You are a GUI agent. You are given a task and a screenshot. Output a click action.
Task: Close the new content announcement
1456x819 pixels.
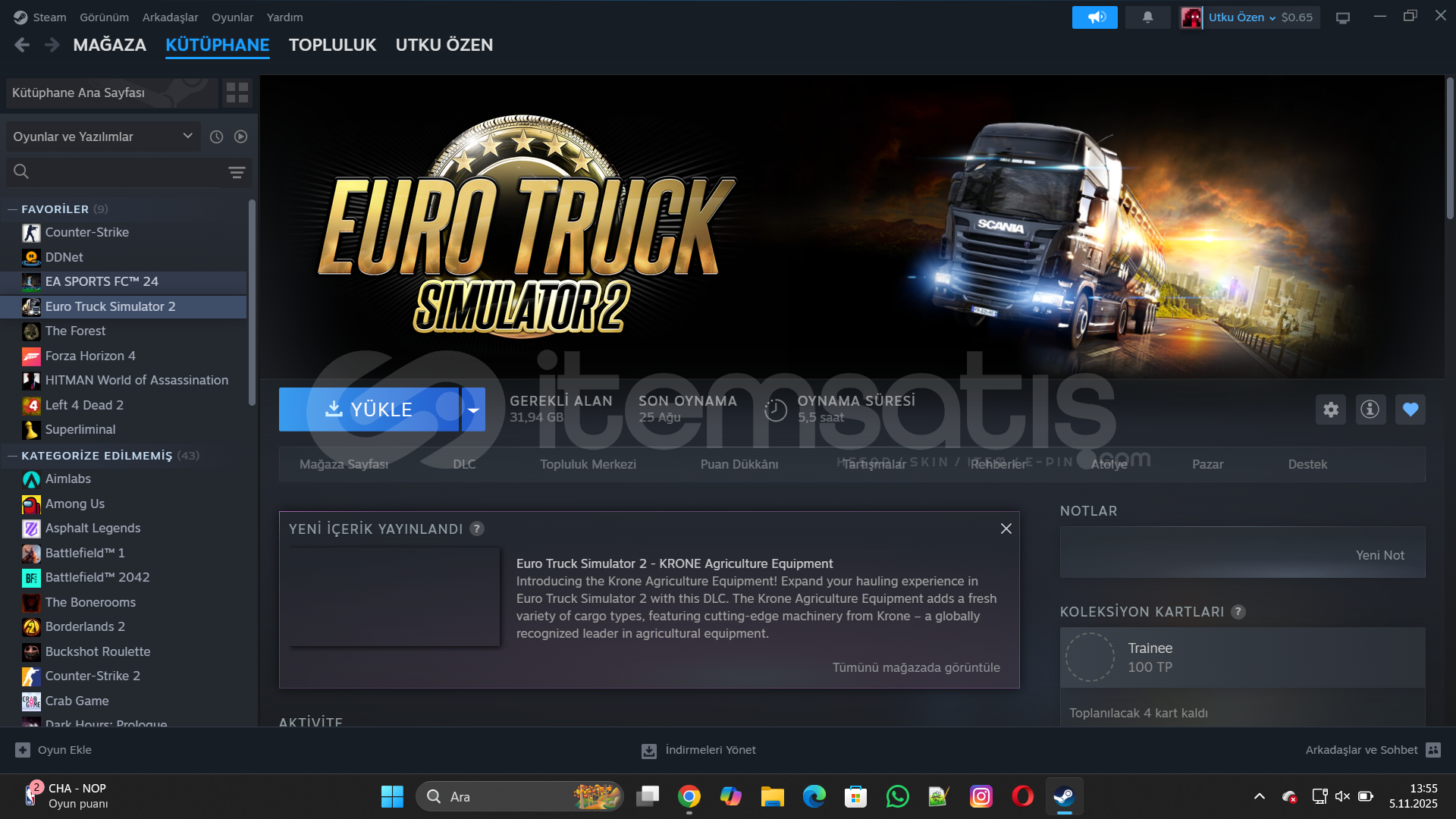point(1006,529)
